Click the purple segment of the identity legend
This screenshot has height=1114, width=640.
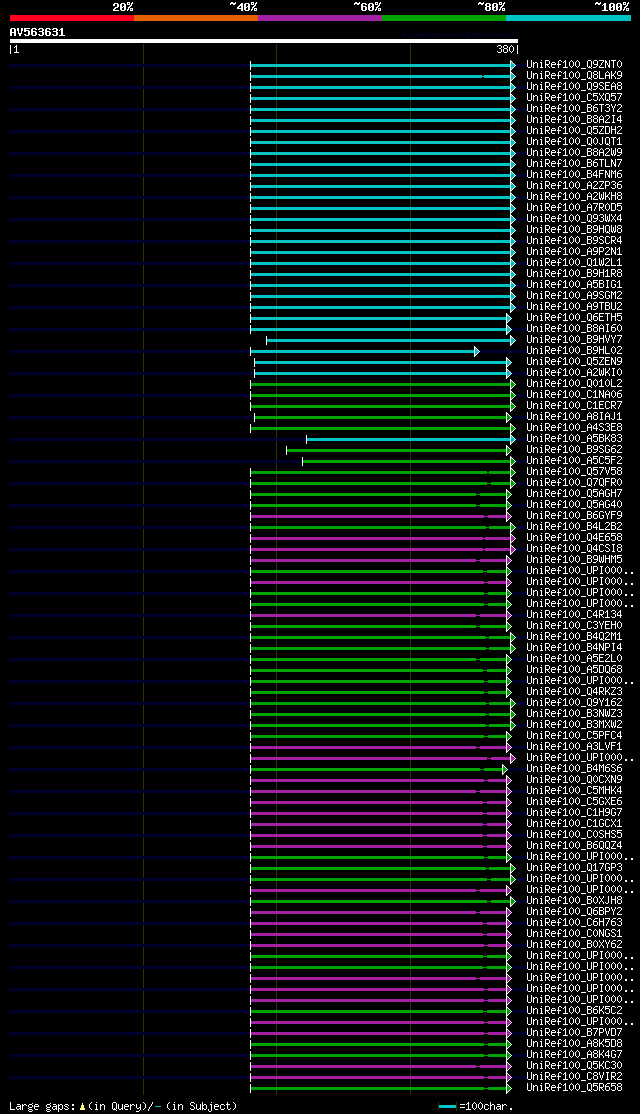click(320, 18)
